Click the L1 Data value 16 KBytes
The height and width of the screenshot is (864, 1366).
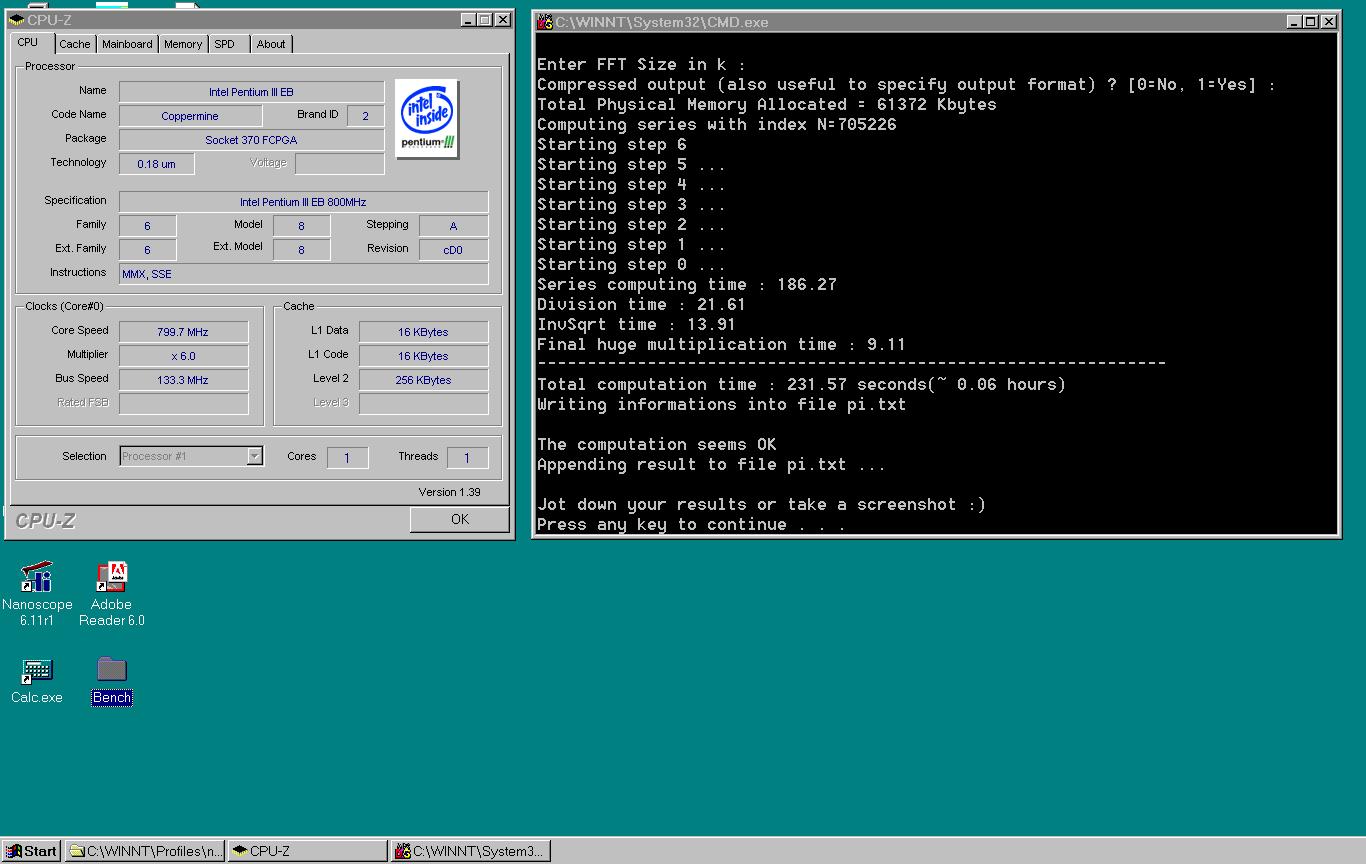point(423,332)
